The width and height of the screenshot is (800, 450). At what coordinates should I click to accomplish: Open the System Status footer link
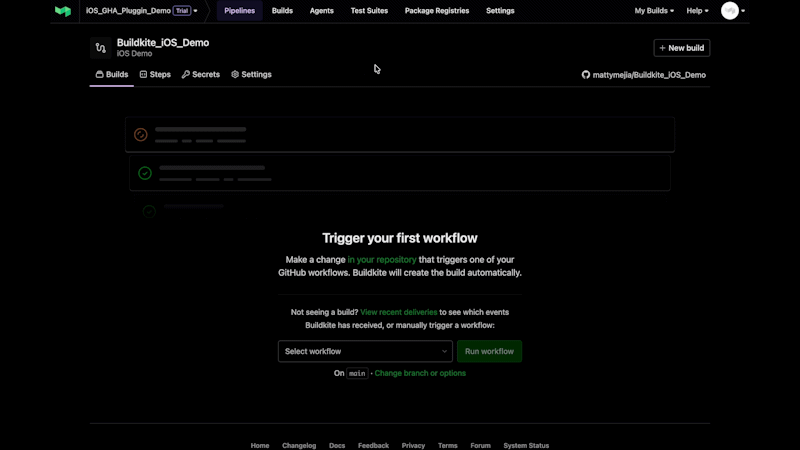coord(526,445)
